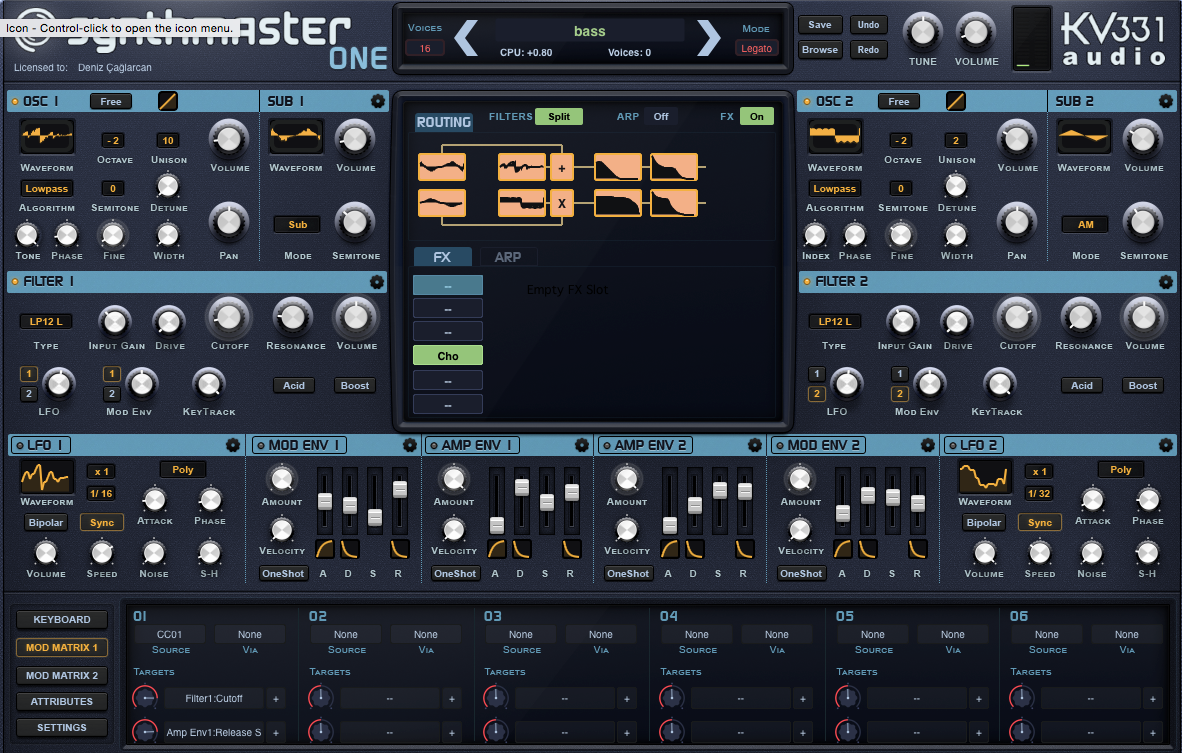Open the OSC 1 Lowpass algorithm dropdown

click(x=47, y=188)
